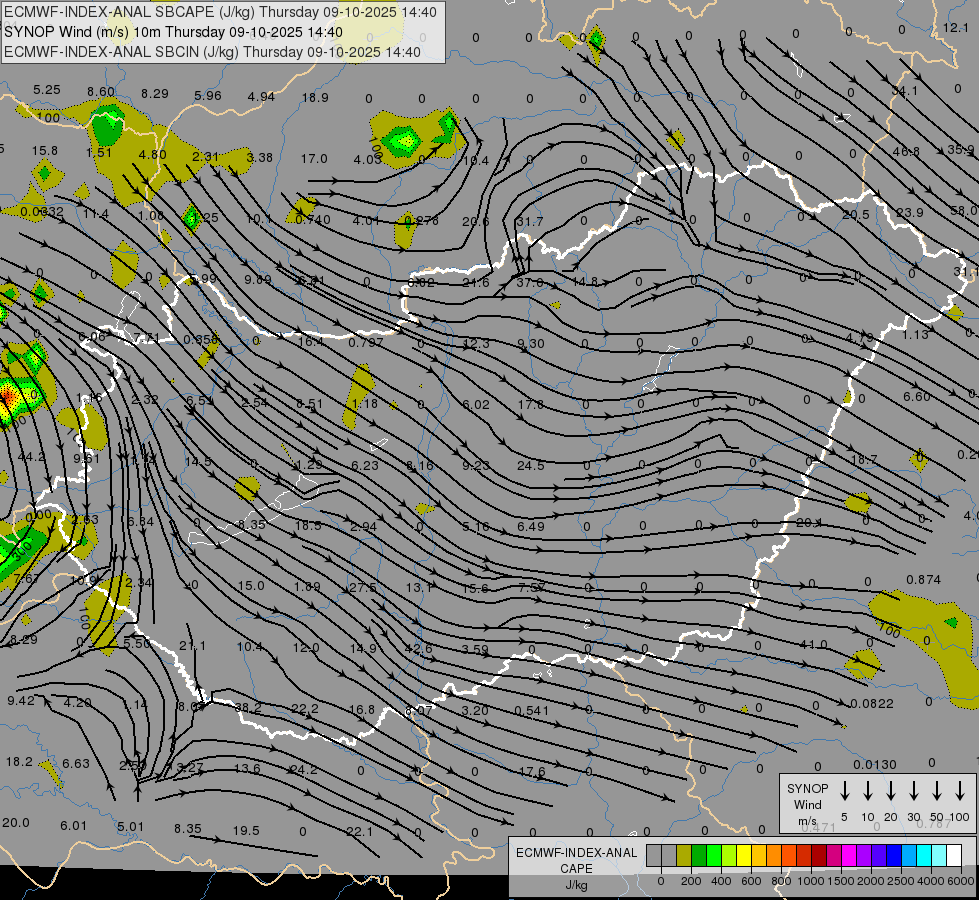Select the 30 m/s wind legend arrow
The image size is (979, 900).
coord(913,791)
